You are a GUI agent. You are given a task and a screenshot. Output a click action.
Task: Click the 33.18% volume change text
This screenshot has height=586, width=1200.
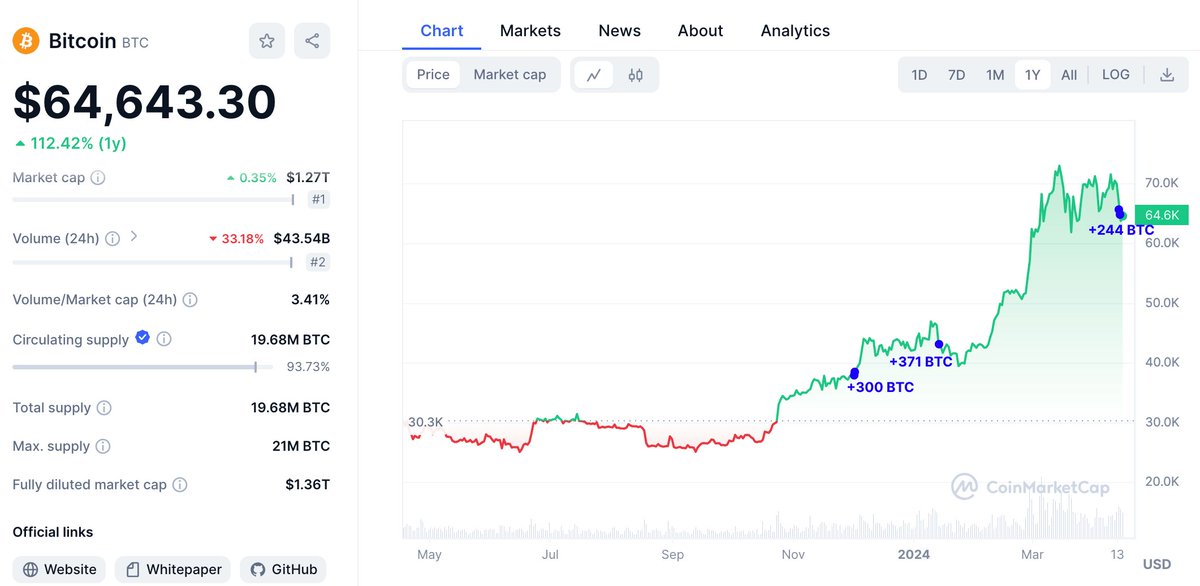(x=236, y=239)
